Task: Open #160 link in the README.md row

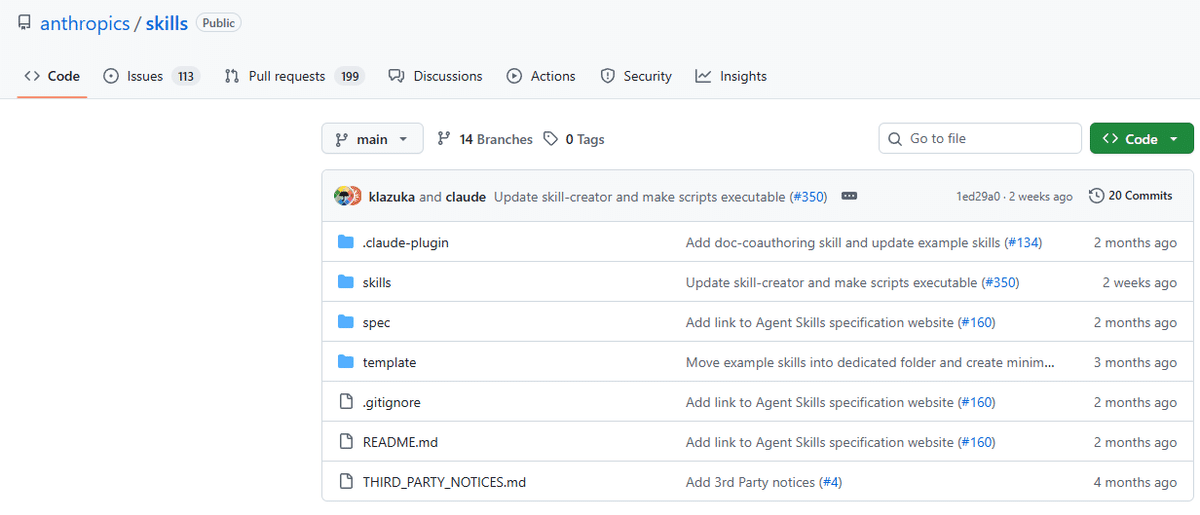Action: (x=977, y=443)
